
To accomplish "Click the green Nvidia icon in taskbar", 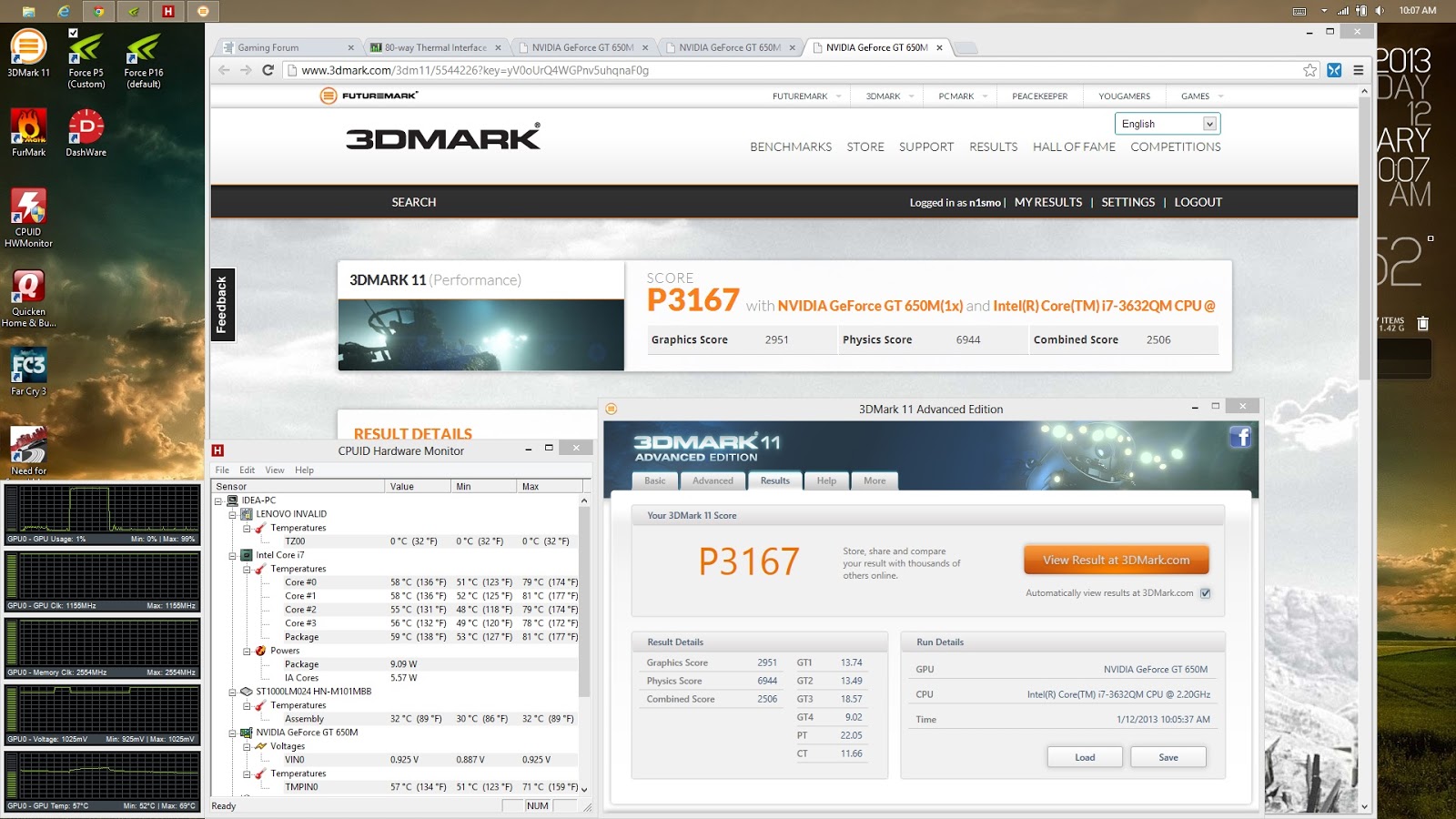I will [134, 11].
